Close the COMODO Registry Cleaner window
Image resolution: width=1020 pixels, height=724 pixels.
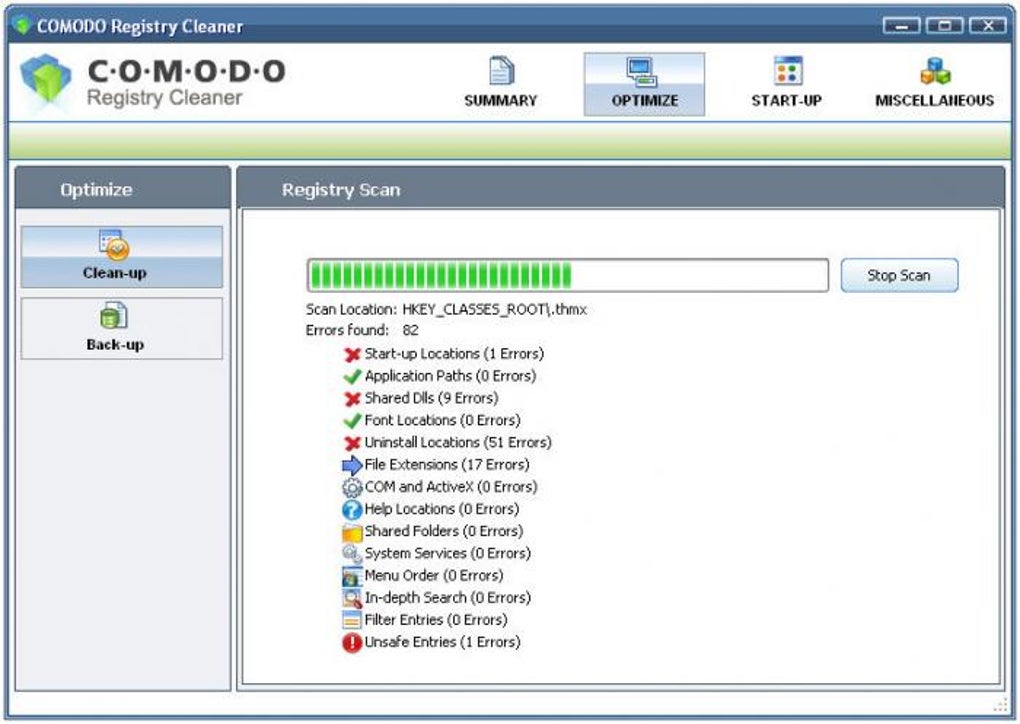pos(987,26)
